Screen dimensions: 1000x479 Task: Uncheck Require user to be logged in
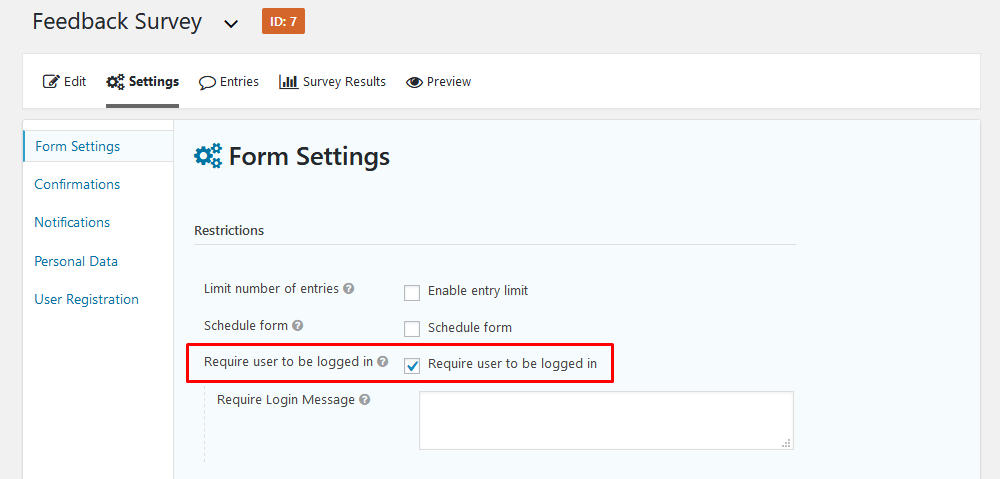[x=412, y=365]
